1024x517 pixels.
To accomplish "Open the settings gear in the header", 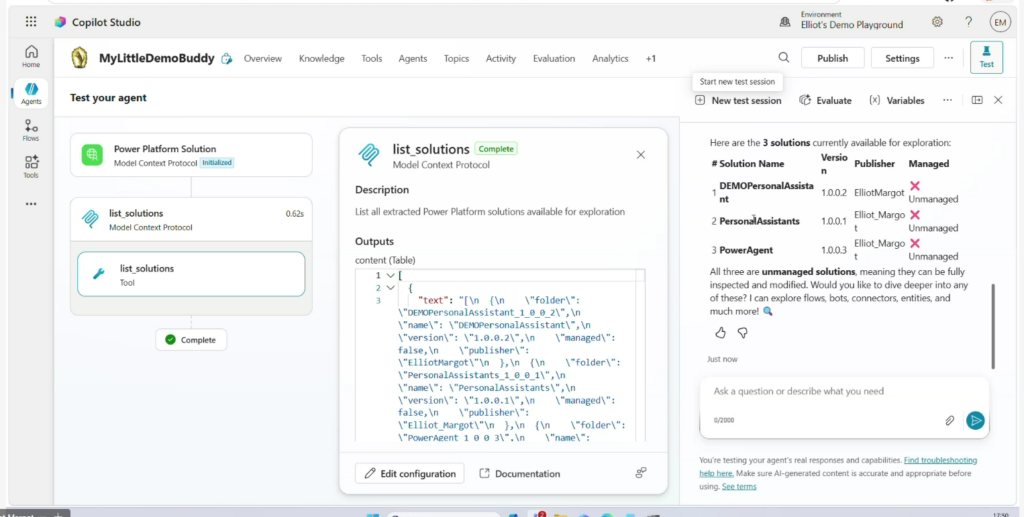I will [937, 22].
